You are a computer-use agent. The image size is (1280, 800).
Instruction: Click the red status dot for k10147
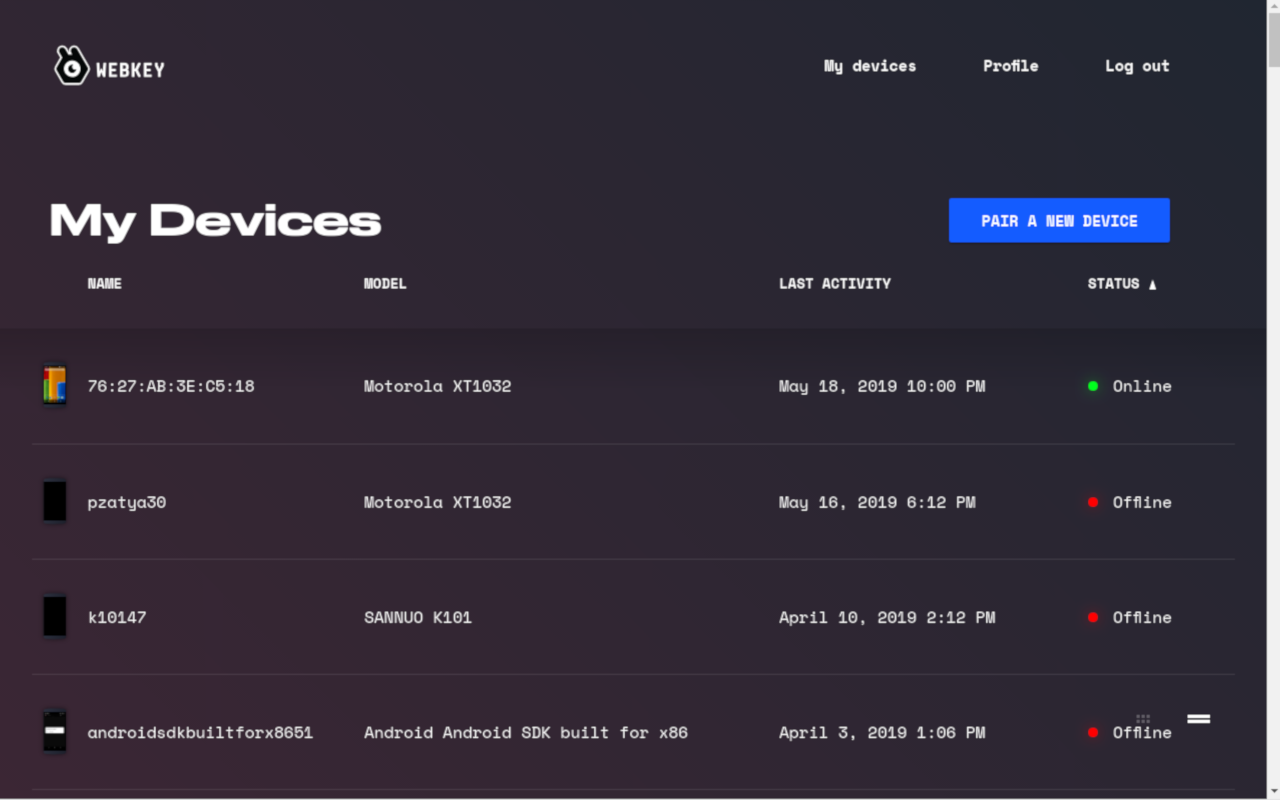tap(1093, 617)
